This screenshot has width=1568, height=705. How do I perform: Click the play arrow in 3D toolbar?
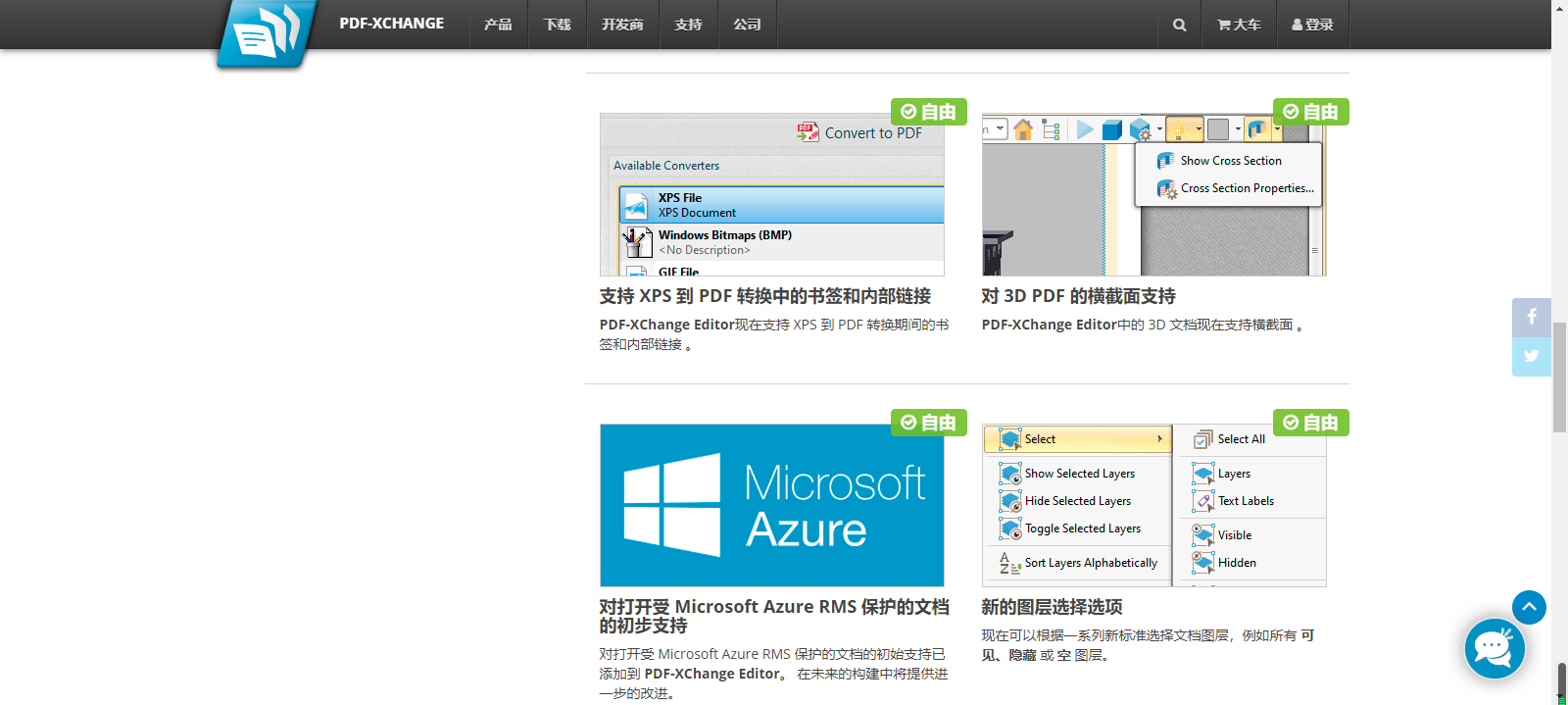click(1085, 129)
